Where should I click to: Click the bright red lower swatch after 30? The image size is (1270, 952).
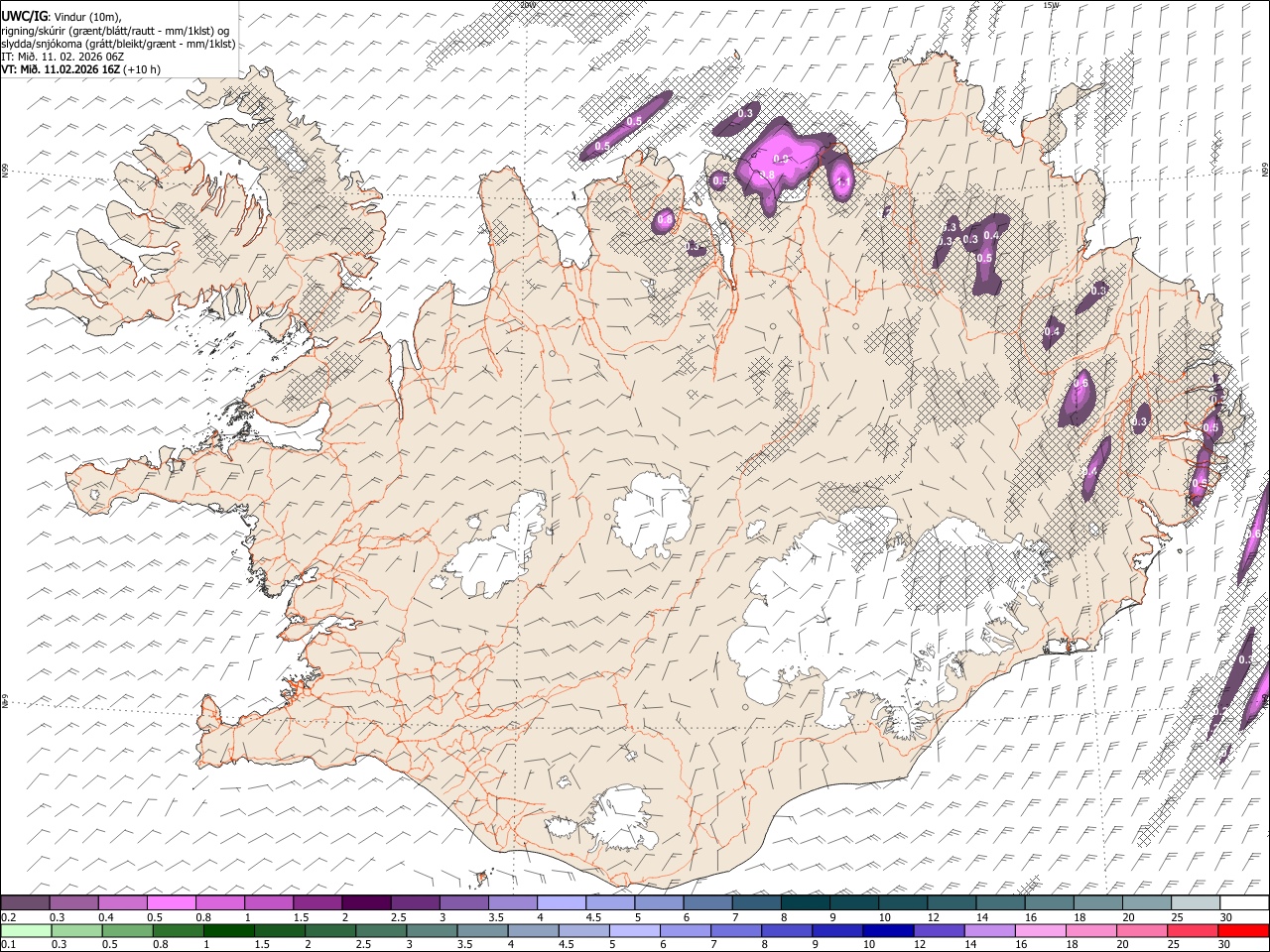pyautogui.click(x=1243, y=930)
